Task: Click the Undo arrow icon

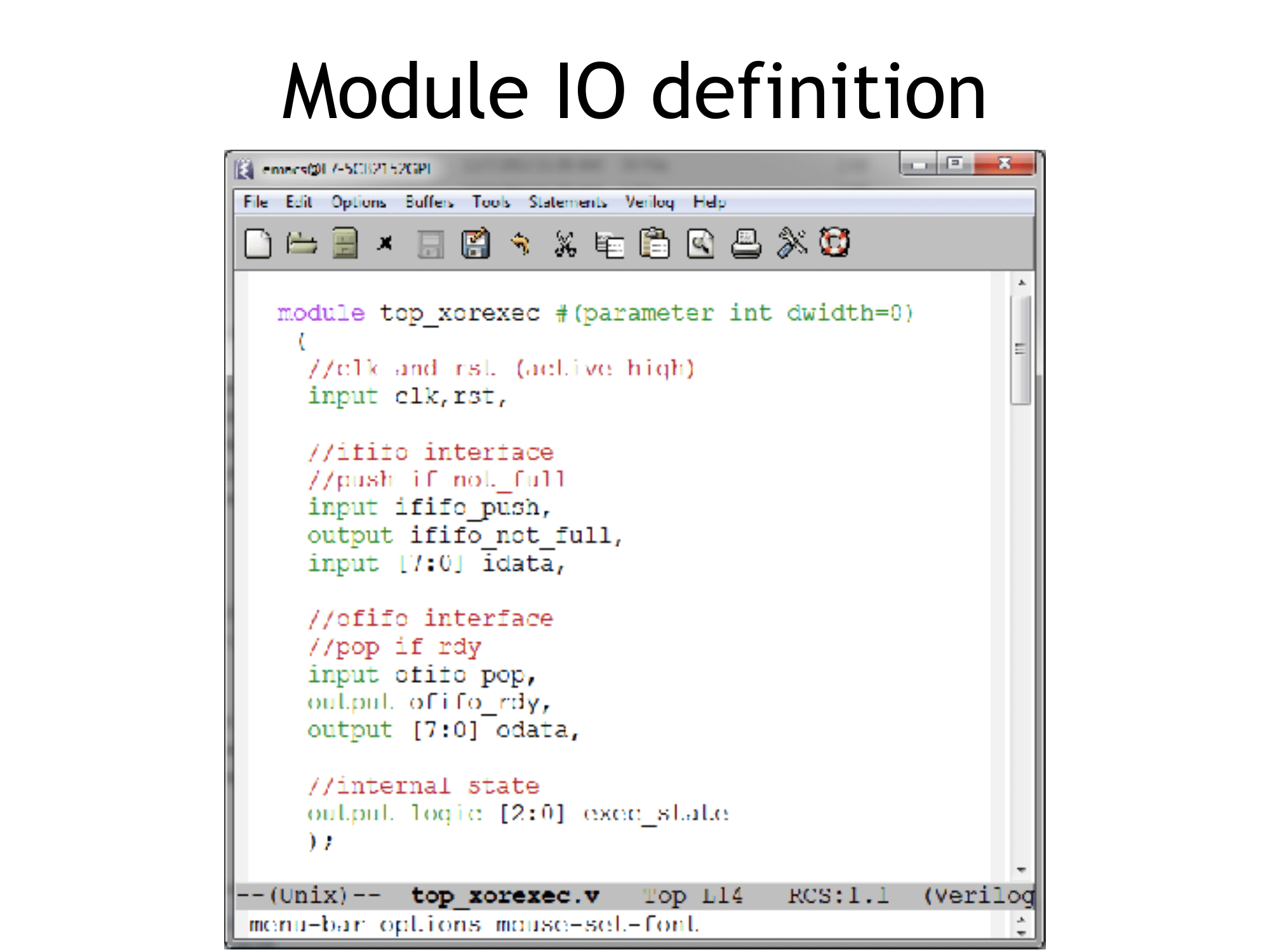Action: [x=521, y=243]
